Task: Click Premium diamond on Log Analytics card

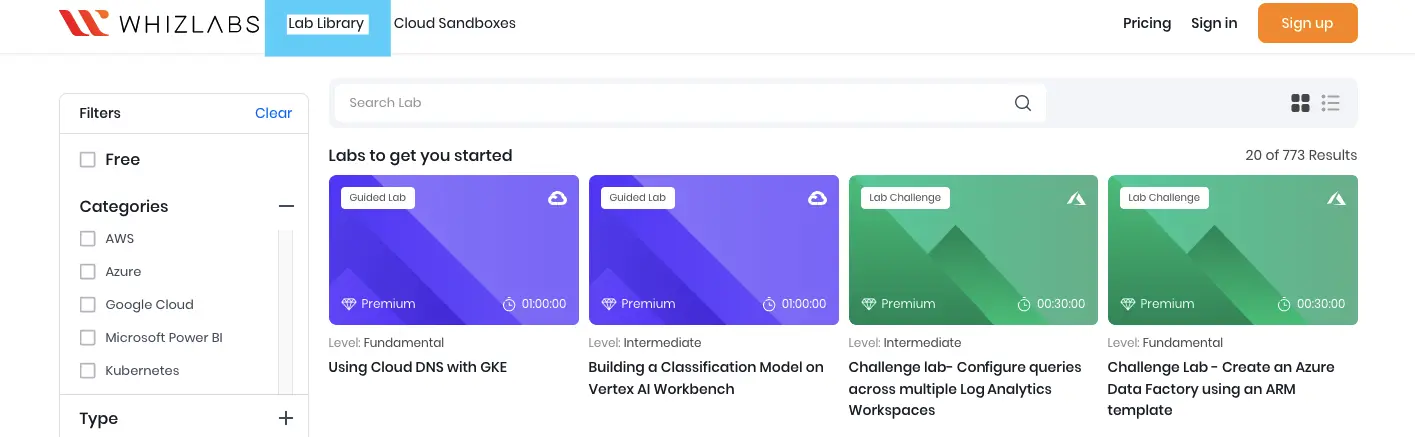Action: pos(869,303)
